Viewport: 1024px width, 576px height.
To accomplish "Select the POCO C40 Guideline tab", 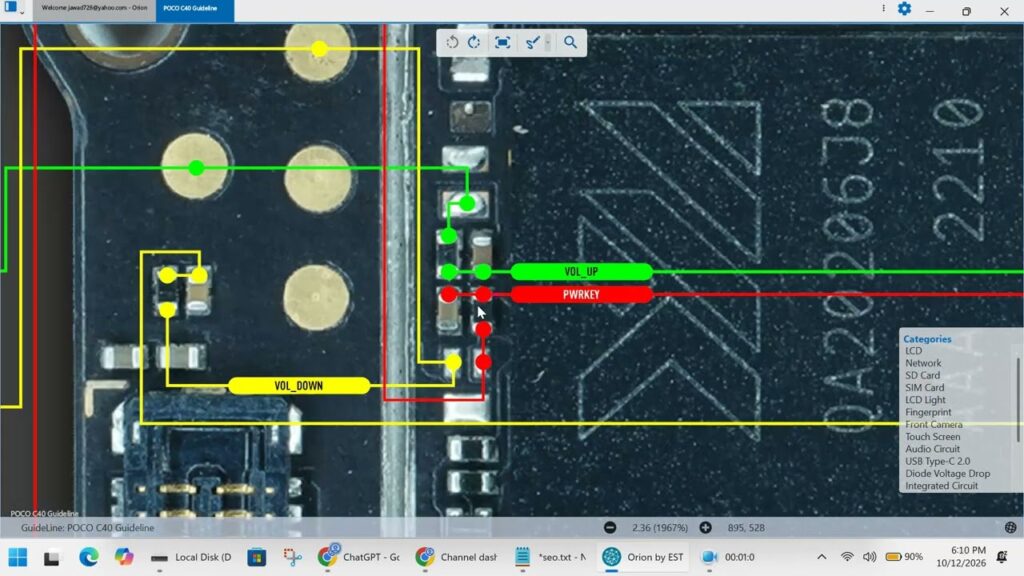I will 195,10.
